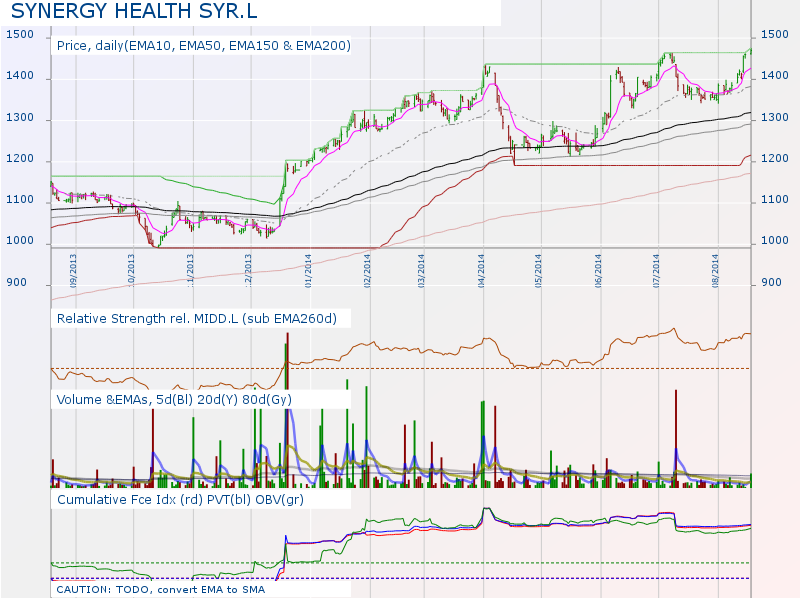Select the 01/2014 date marker

[x=309, y=270]
